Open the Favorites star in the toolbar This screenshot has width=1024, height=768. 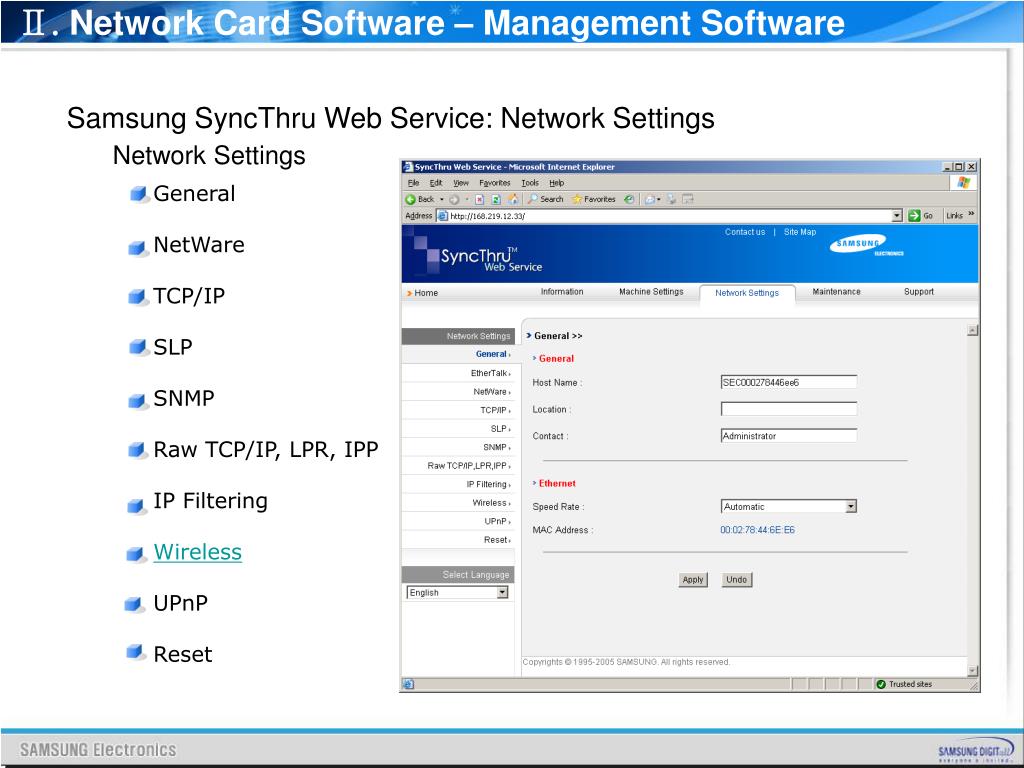coord(594,199)
